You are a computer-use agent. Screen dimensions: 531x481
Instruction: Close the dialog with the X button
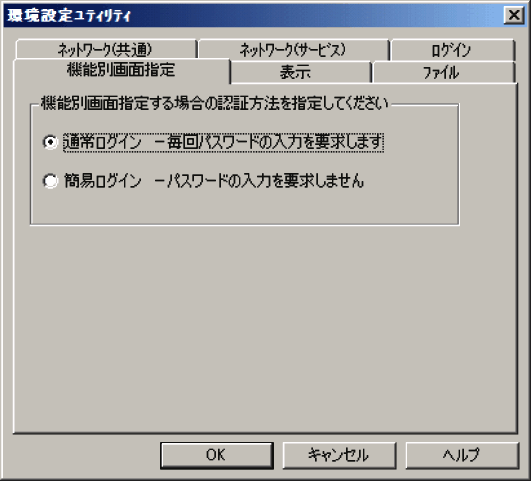(x=514, y=15)
